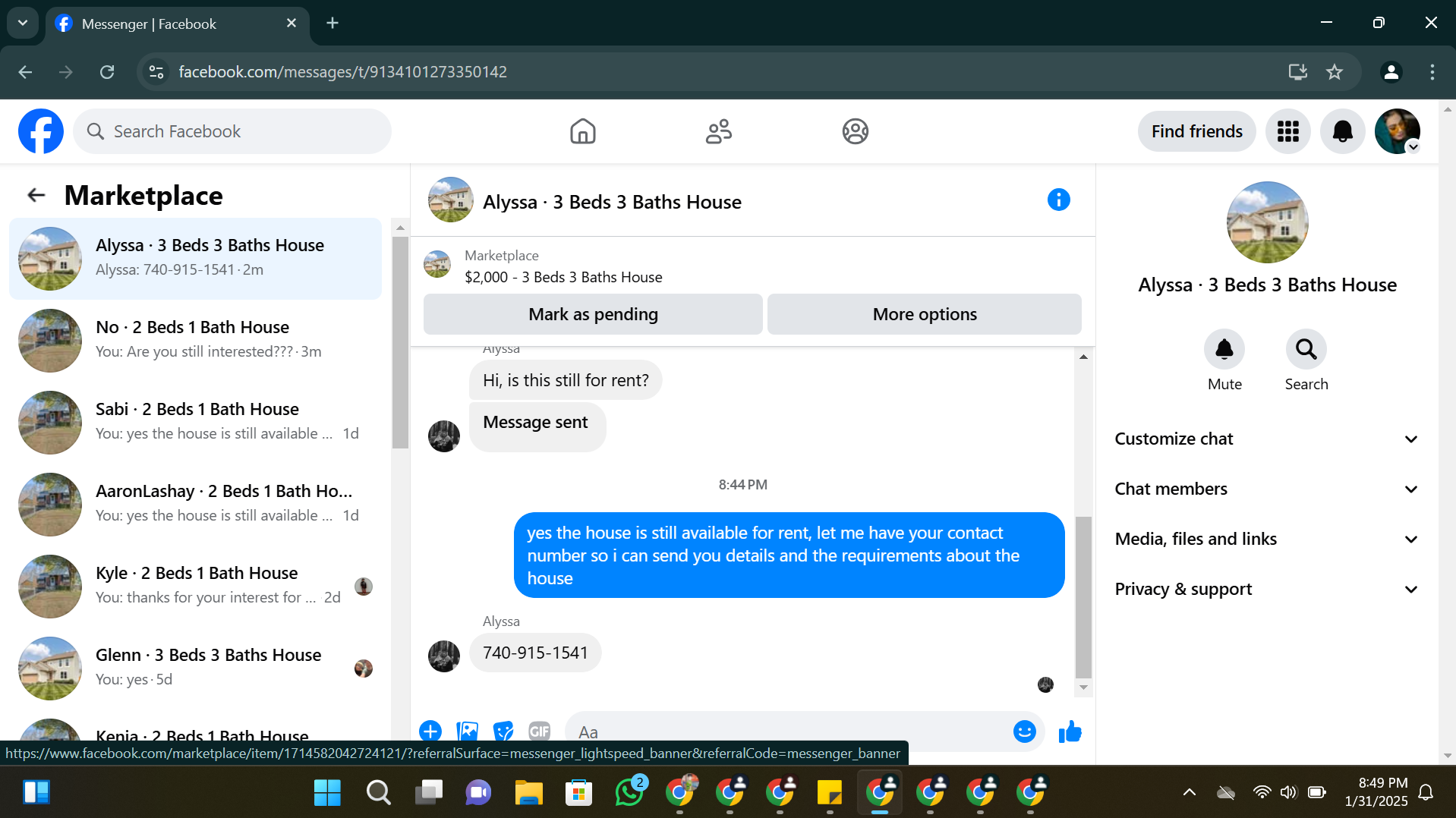Show hidden system tray icons chevron
This screenshot has width=1456, height=818.
[1189, 793]
